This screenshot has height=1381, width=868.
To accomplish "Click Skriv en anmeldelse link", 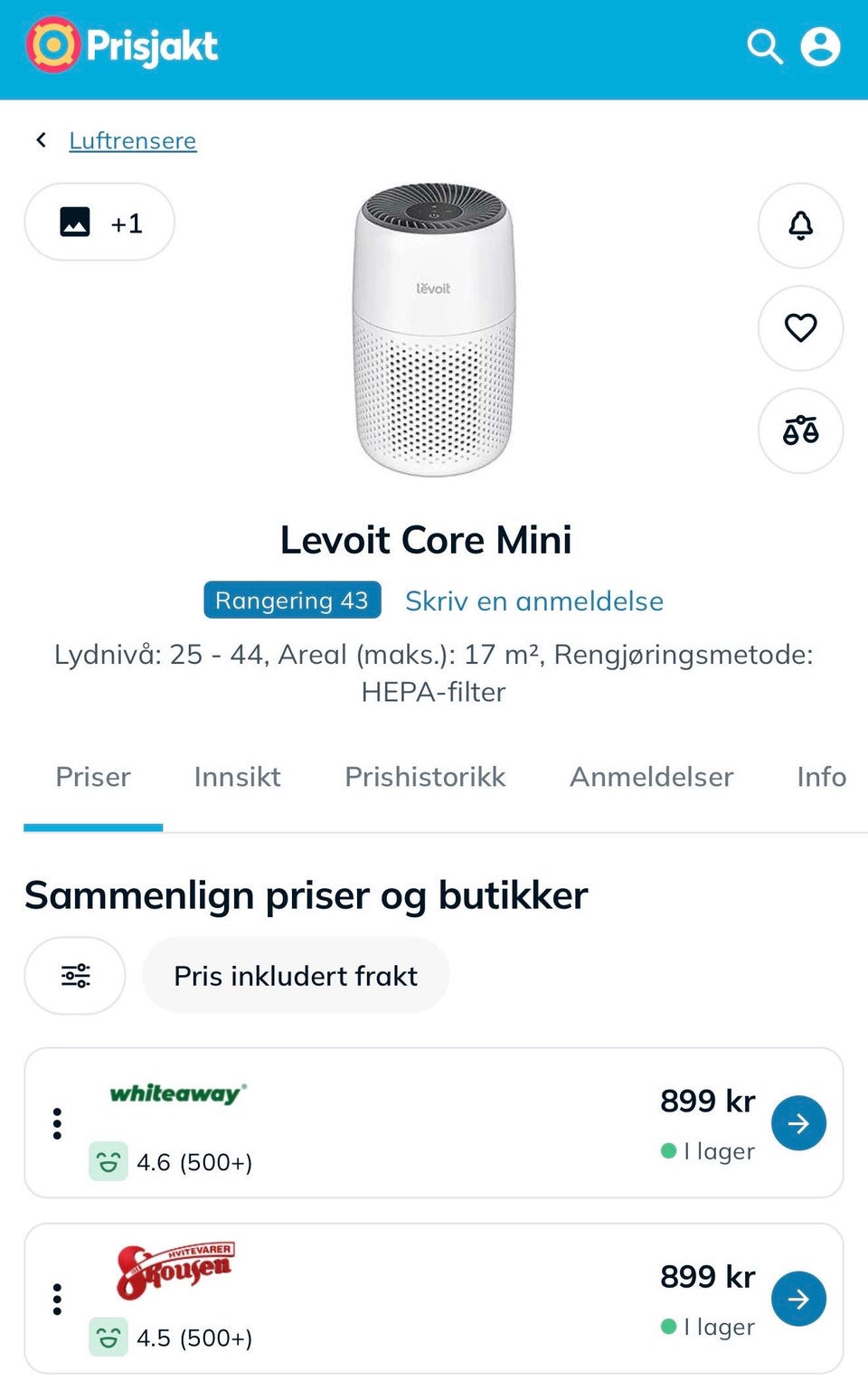I will tap(534, 601).
